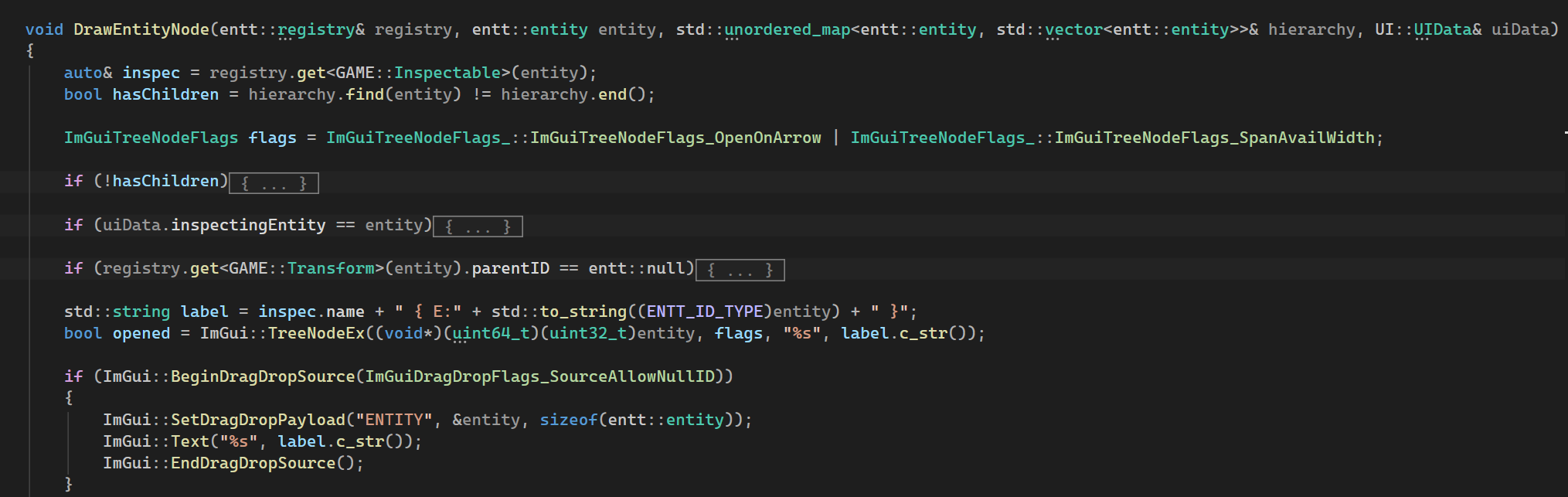Click the TreeNodeEx function call

(x=316, y=333)
